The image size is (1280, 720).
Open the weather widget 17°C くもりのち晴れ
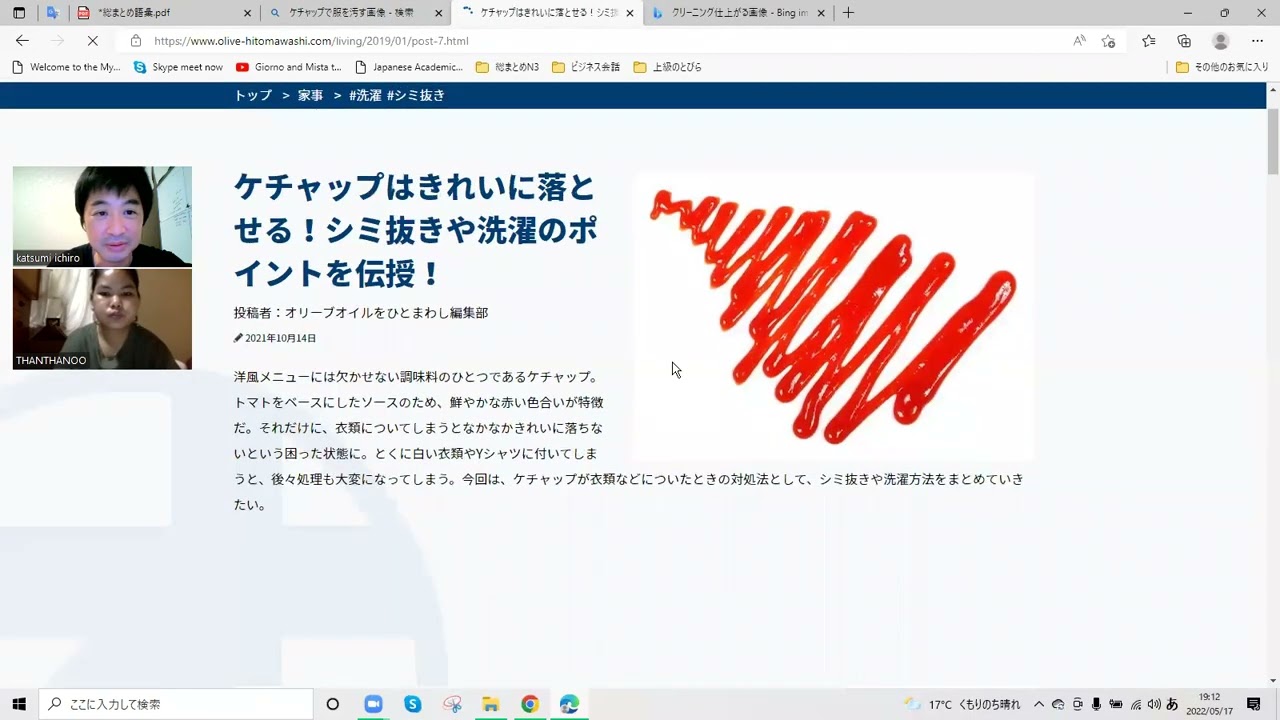click(x=962, y=704)
